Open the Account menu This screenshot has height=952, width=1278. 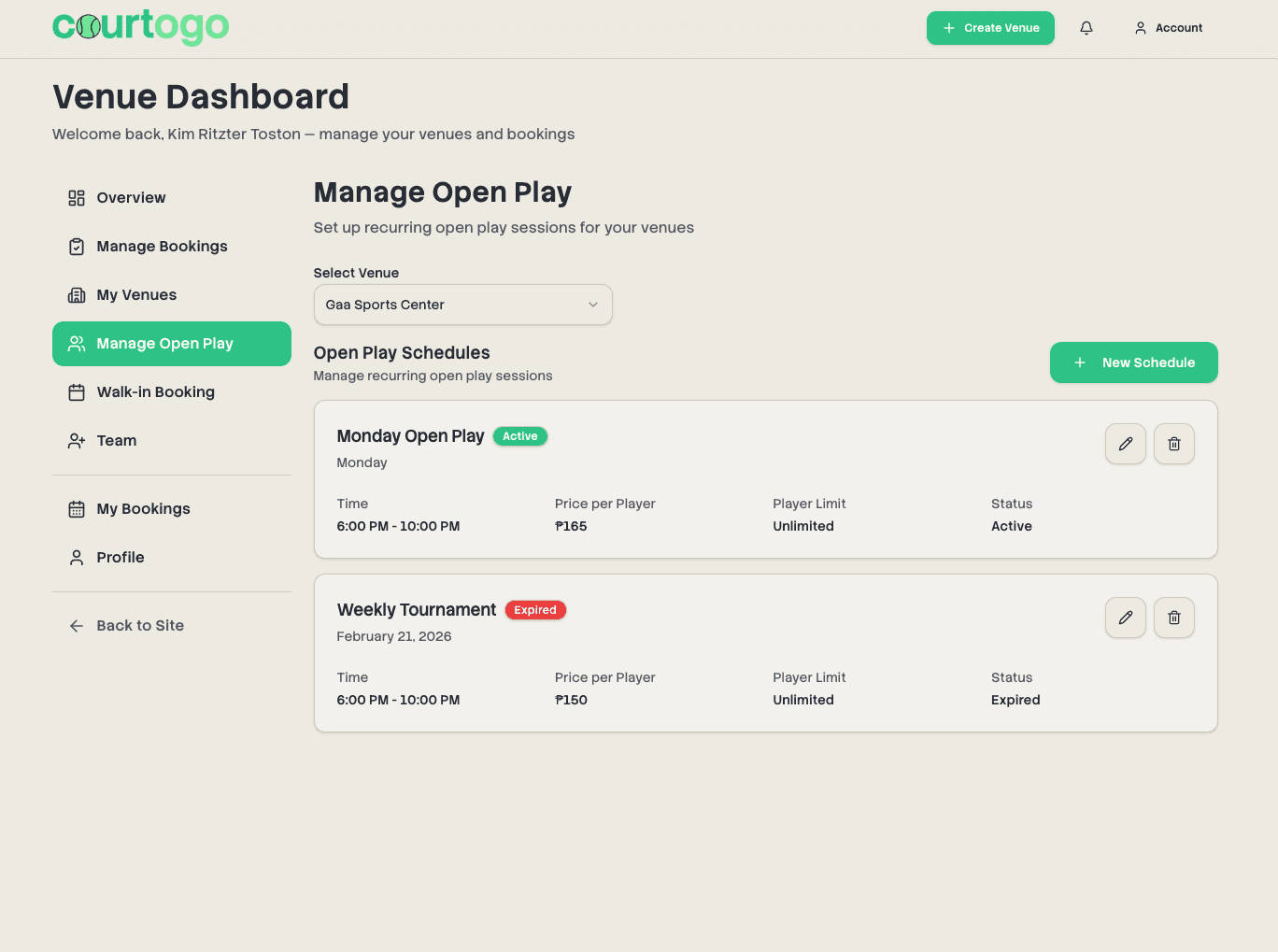(1168, 28)
